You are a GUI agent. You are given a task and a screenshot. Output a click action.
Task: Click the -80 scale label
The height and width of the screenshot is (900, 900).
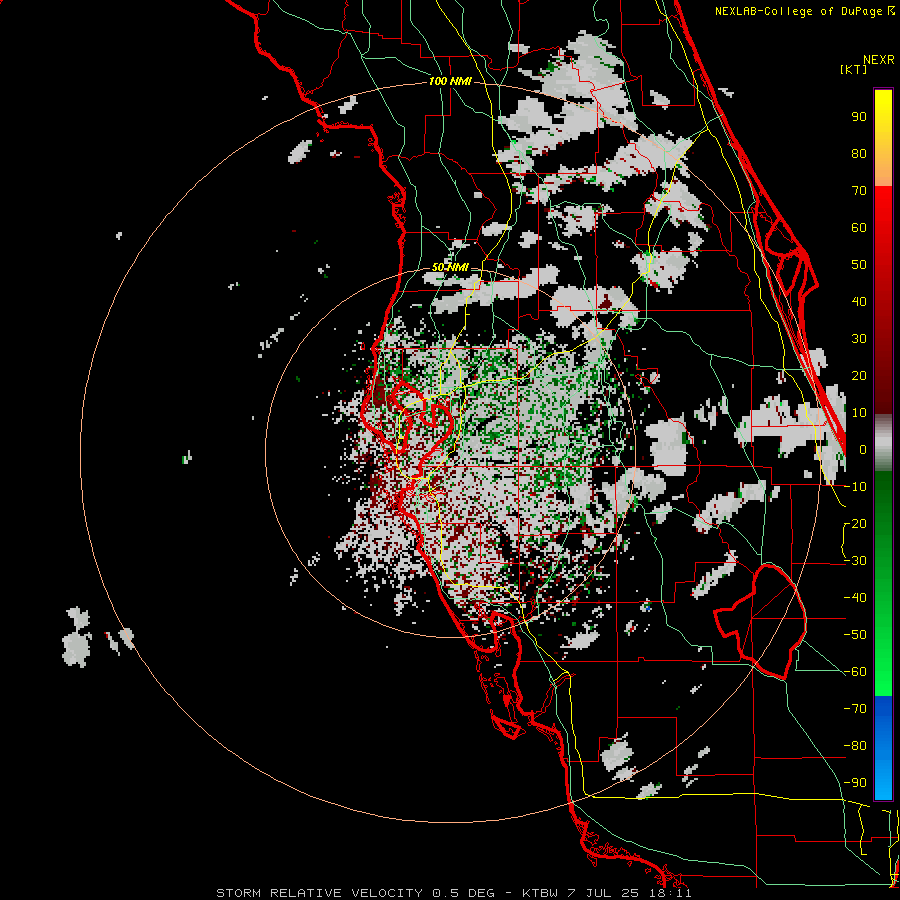pyautogui.click(x=855, y=746)
